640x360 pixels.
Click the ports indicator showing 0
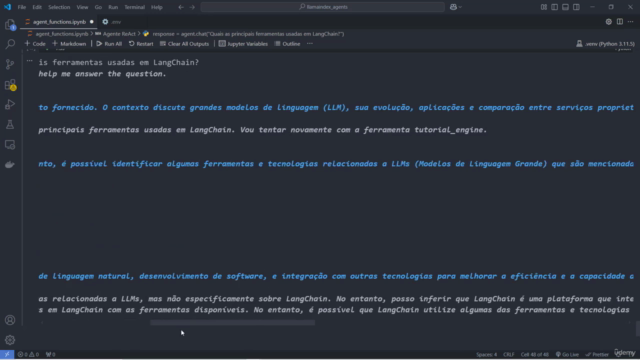51,354
